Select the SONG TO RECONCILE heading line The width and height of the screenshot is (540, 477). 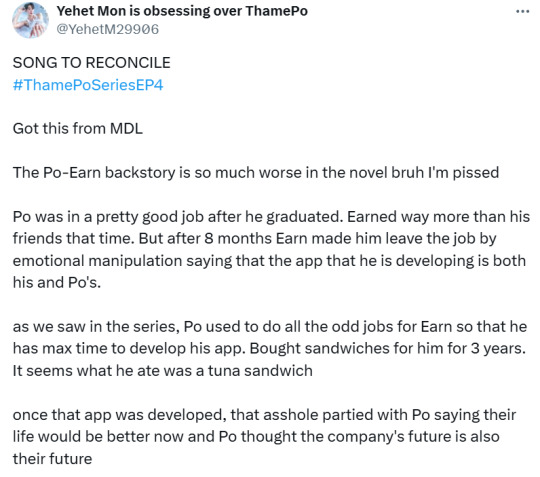(x=92, y=63)
